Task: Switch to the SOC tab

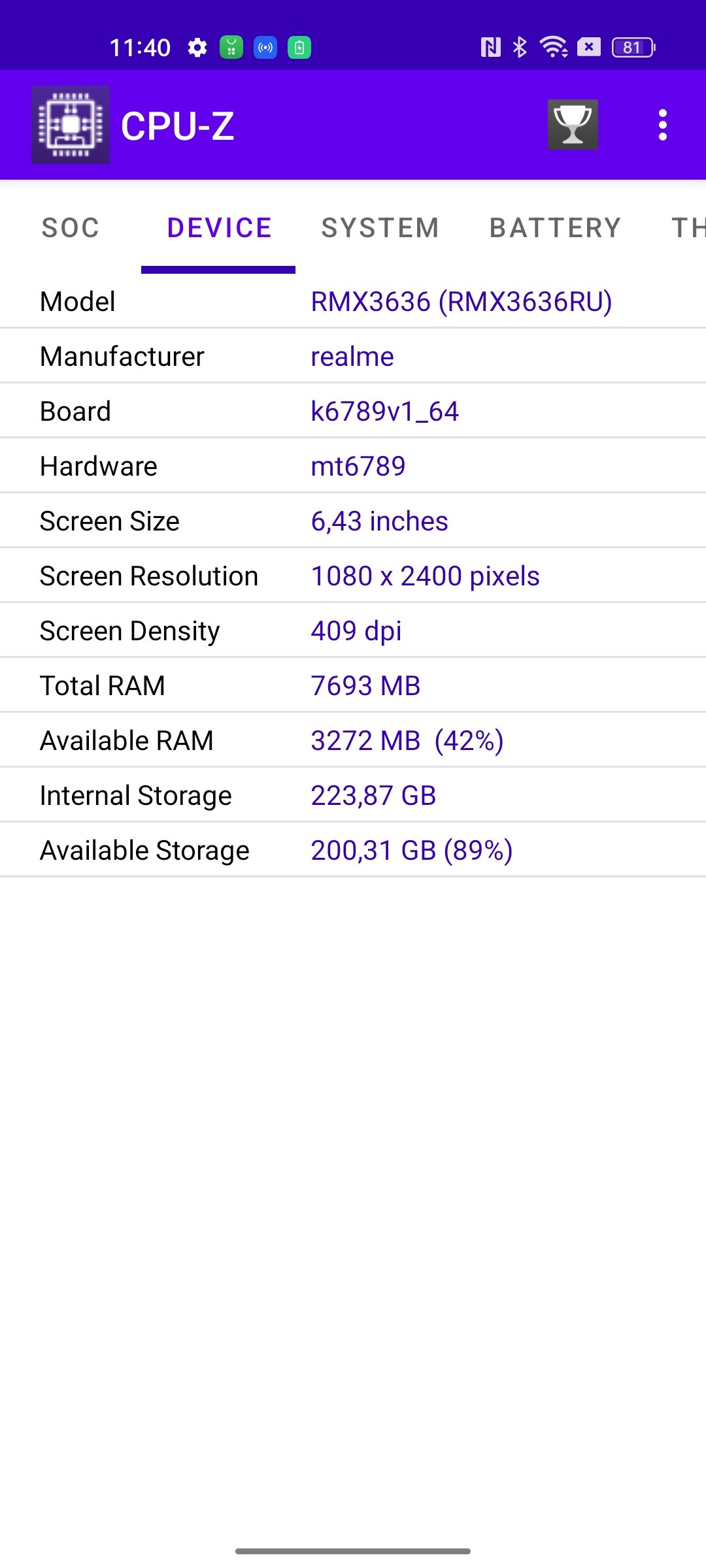Action: (71, 228)
